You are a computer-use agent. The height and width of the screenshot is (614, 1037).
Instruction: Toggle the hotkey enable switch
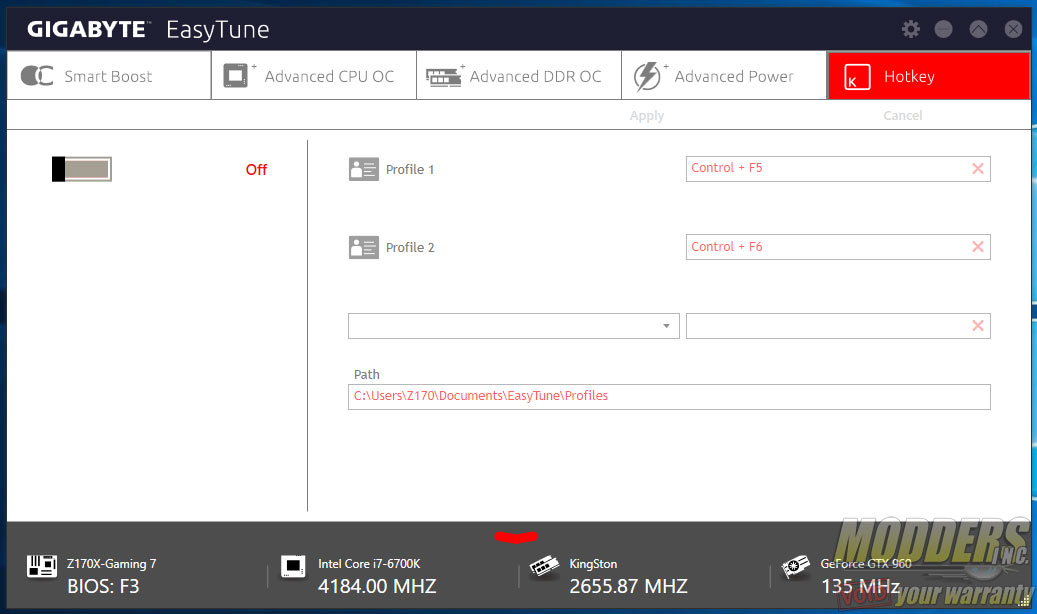pyautogui.click(x=82, y=169)
